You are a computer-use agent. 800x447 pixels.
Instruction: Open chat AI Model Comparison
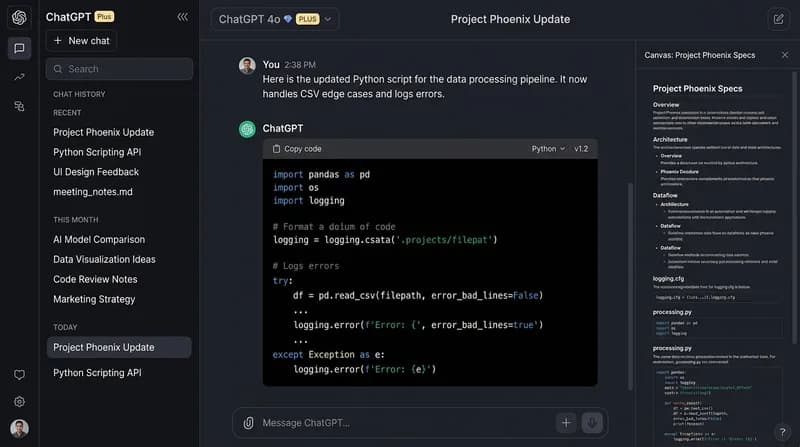[x=99, y=239]
